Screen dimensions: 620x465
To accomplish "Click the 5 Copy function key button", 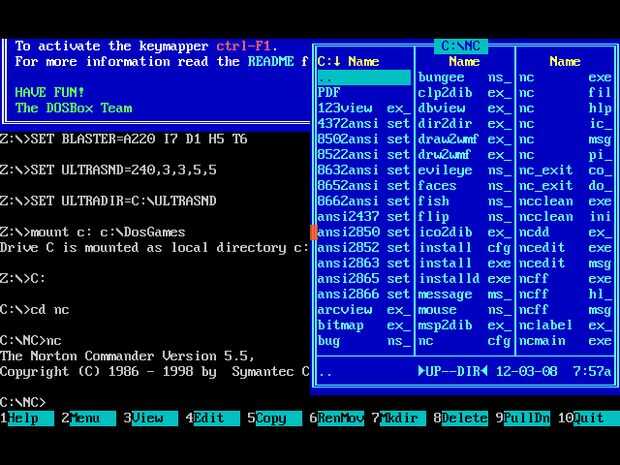I will [275, 418].
